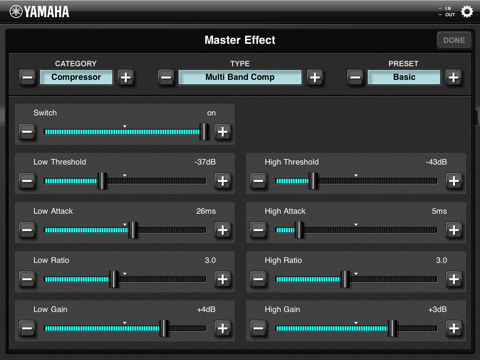Image resolution: width=480 pixels, height=360 pixels.
Task: Increase Switch value with plus button
Action: 223,132
